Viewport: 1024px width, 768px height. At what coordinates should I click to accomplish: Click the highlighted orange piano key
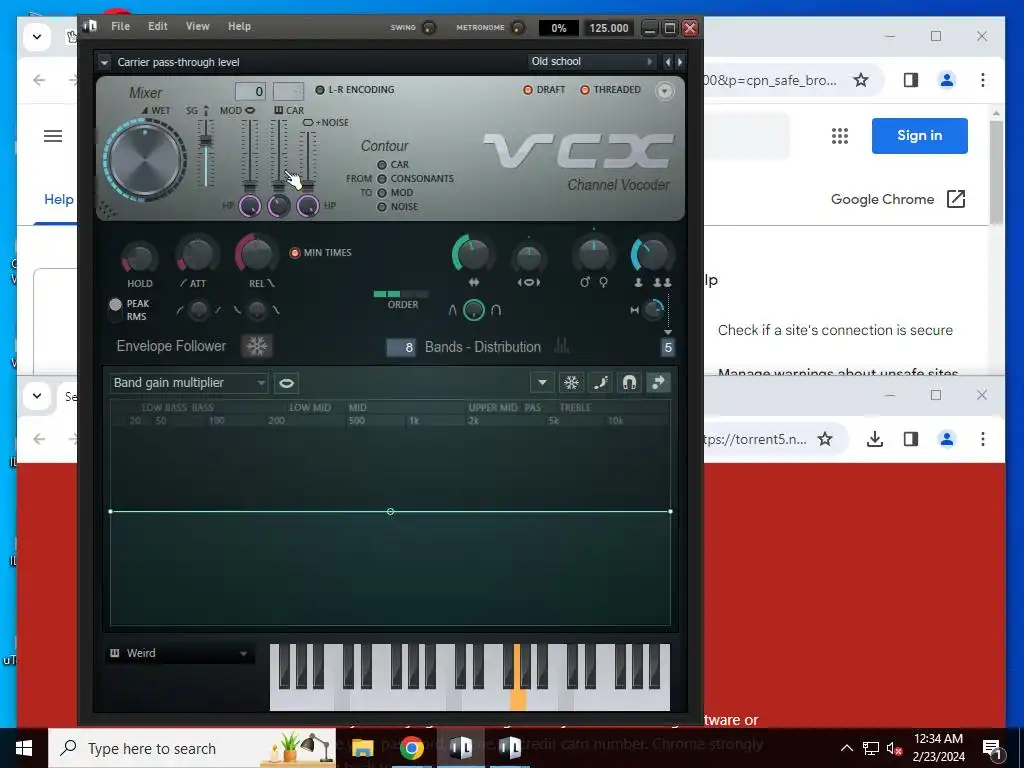pos(518,699)
